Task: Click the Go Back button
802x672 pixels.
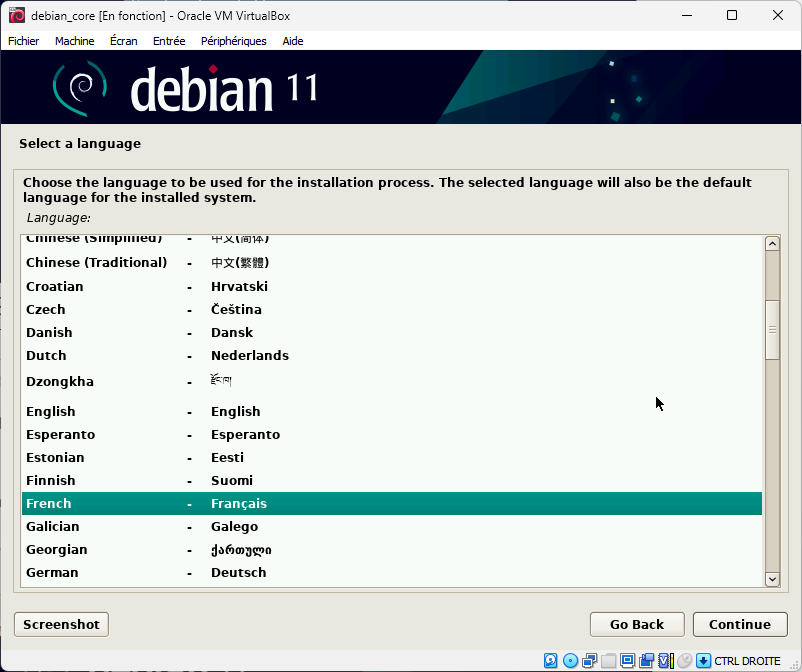Action: click(x=637, y=624)
